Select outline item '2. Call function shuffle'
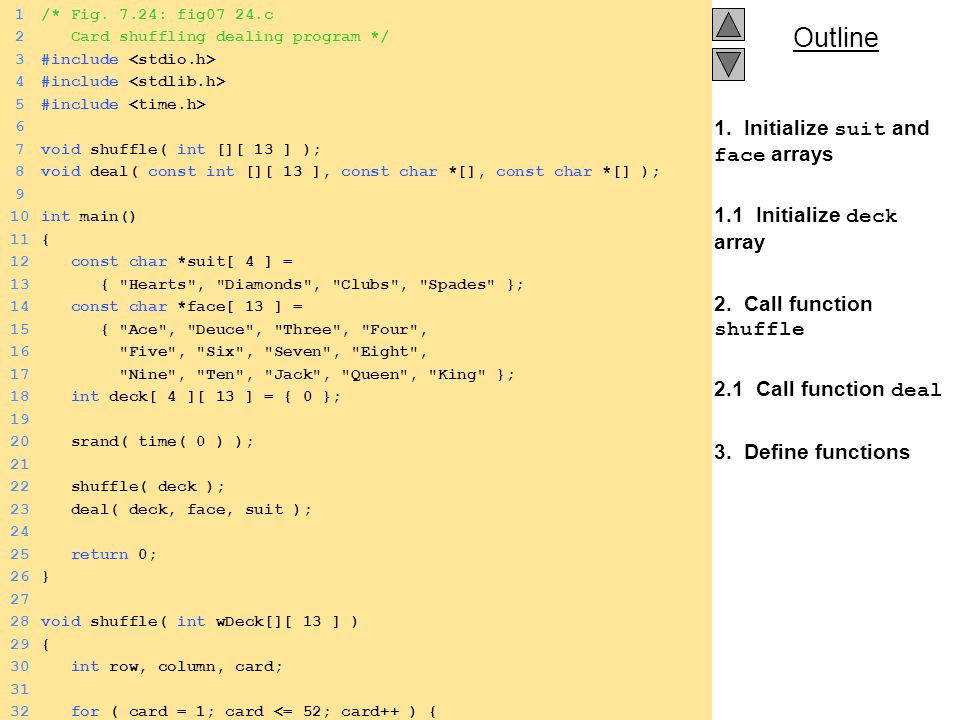Image resolution: width=960 pixels, height=720 pixels. pos(793,316)
